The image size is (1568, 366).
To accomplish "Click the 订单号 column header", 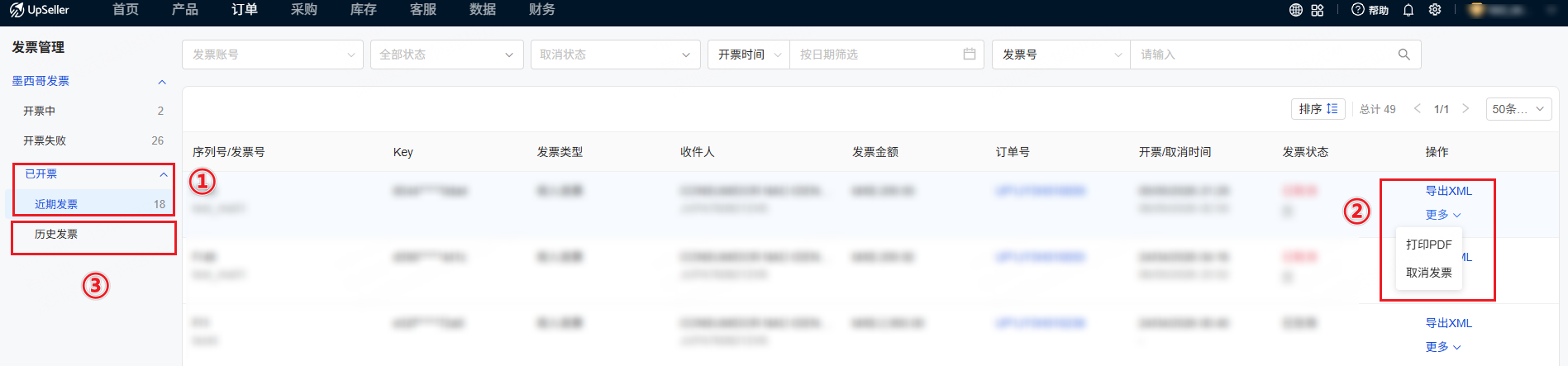I will click(1013, 152).
